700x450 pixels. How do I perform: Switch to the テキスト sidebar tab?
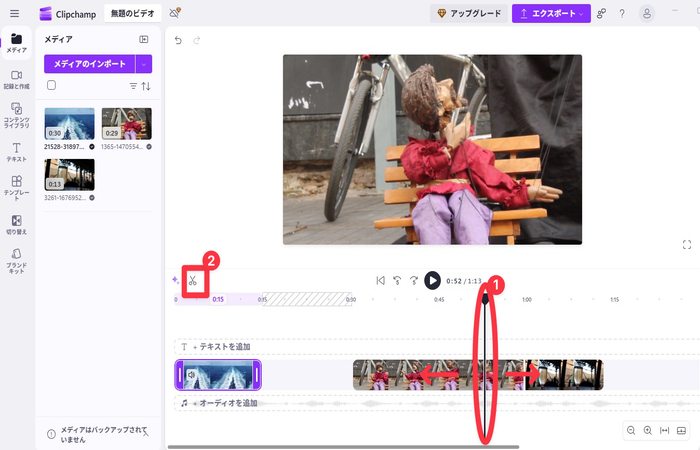click(x=16, y=152)
